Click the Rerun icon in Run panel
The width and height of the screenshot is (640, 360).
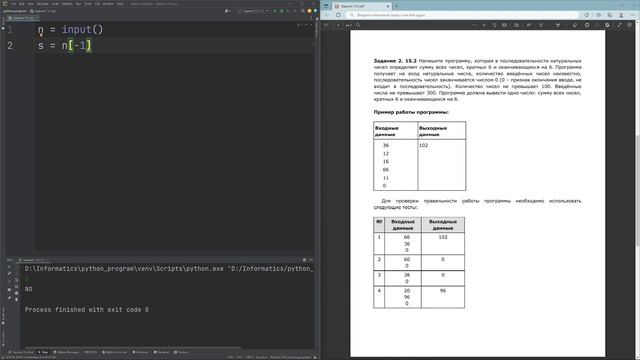click(x=9, y=267)
